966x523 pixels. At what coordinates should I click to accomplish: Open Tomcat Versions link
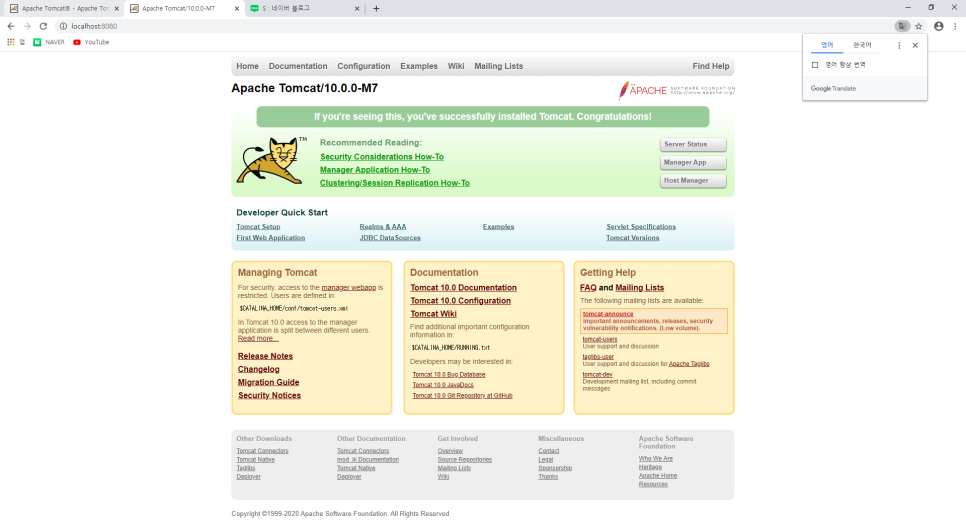(x=632, y=238)
